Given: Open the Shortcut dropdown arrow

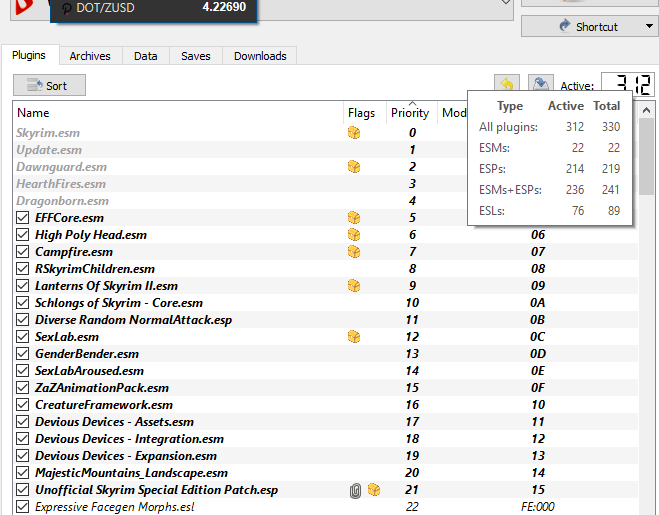Looking at the screenshot, I should coord(649,26).
